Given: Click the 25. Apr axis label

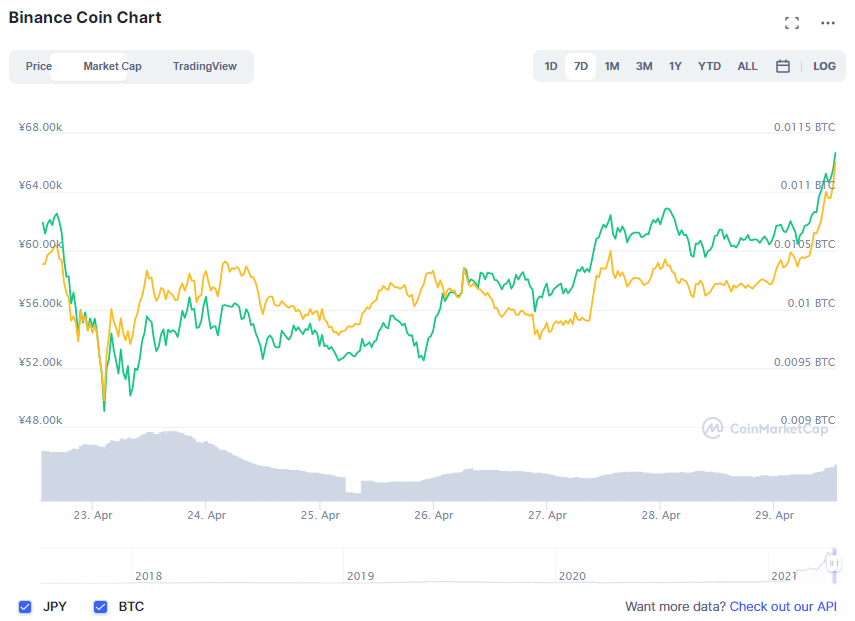Looking at the screenshot, I should [x=320, y=515].
